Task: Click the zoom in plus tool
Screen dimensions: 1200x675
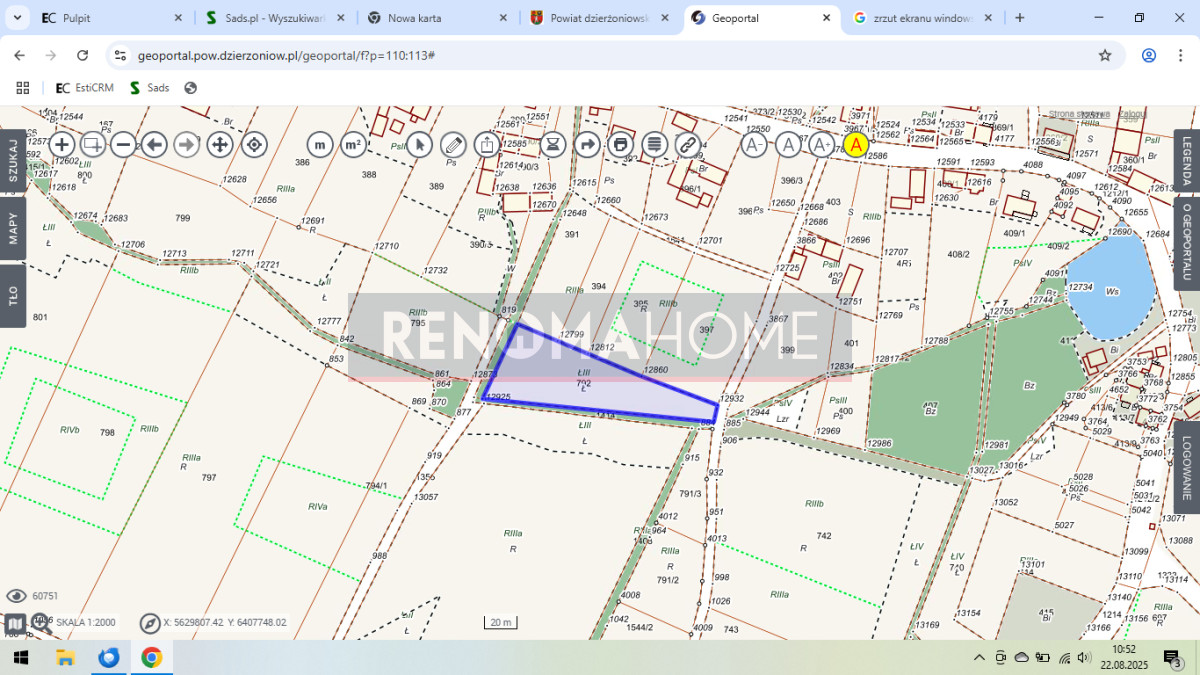Action: point(62,145)
